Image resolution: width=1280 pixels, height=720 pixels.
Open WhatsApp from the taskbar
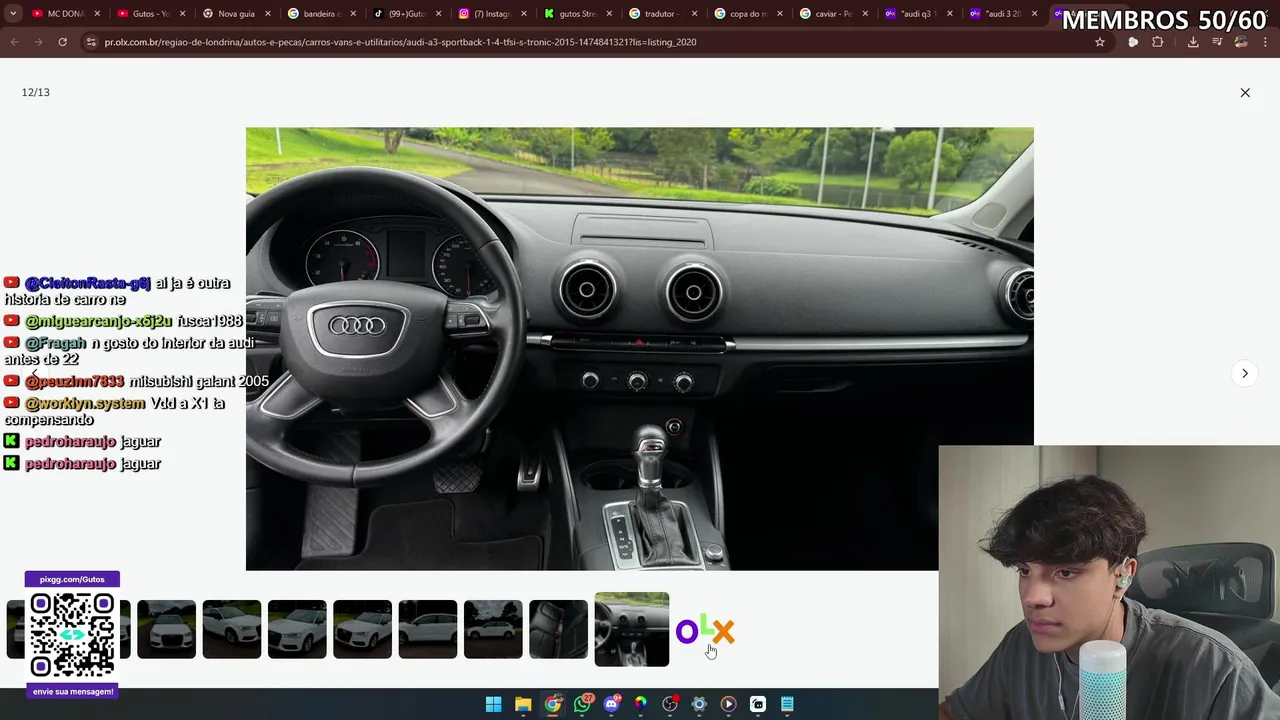click(582, 704)
